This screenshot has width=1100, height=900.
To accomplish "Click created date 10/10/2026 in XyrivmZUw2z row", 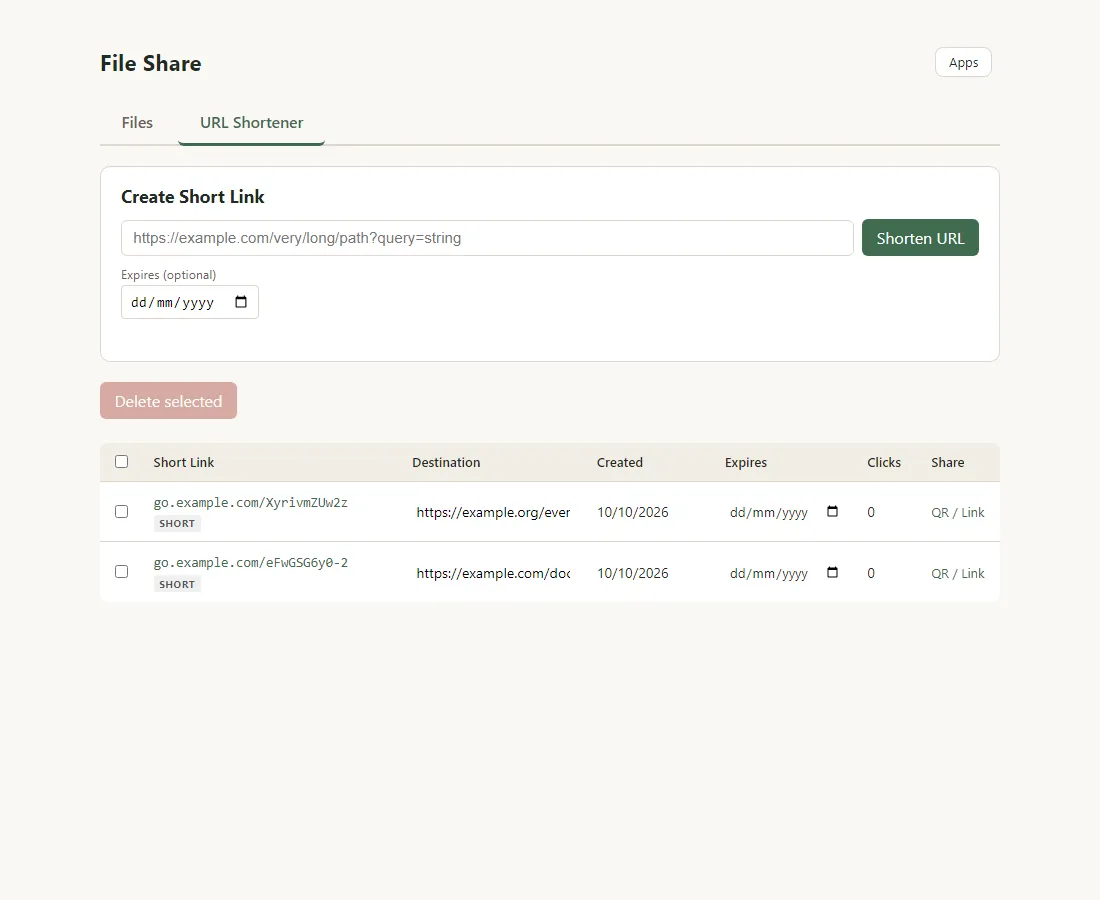I will (633, 512).
